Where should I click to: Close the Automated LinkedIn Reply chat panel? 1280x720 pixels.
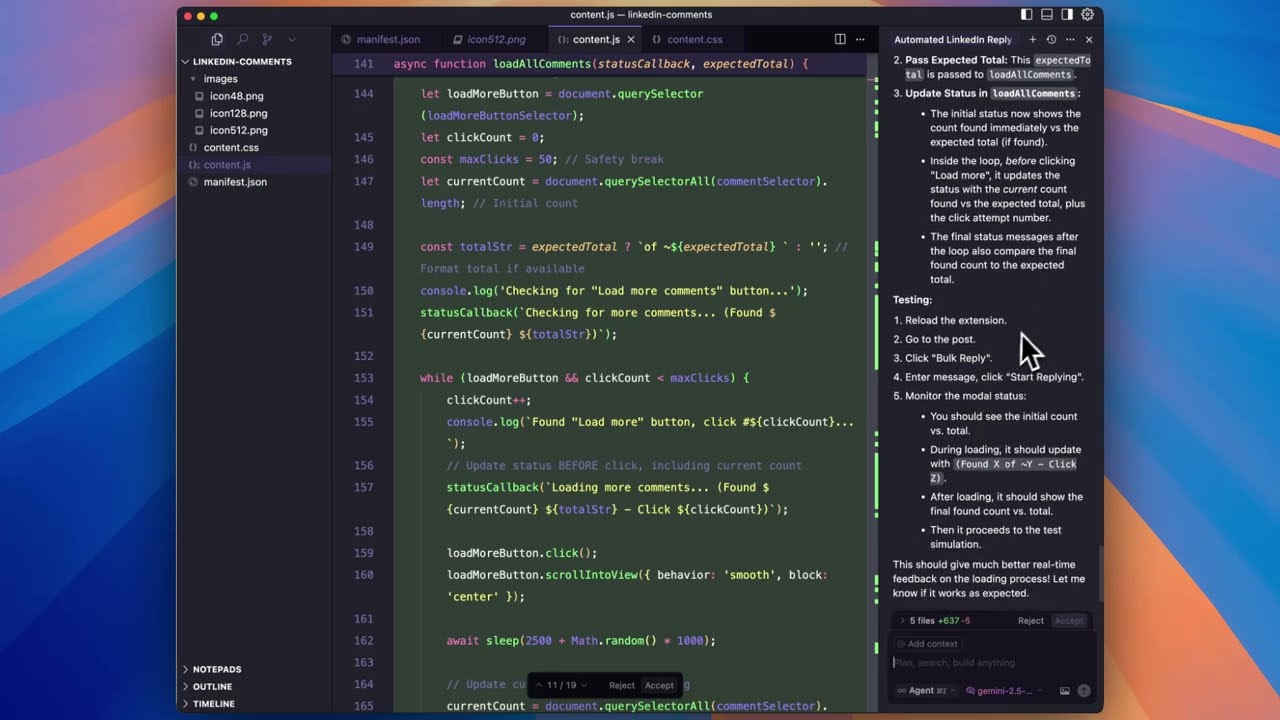point(1089,40)
